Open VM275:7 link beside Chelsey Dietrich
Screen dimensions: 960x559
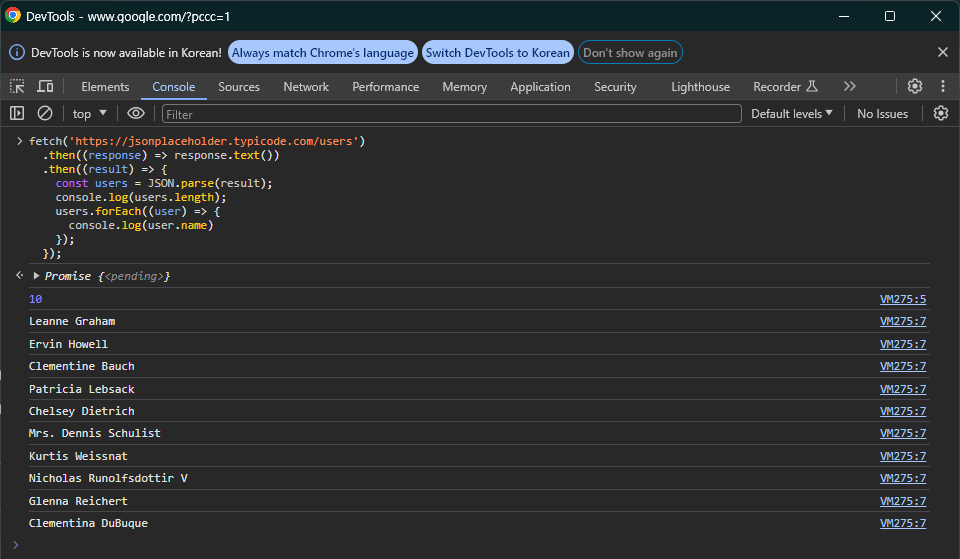click(902, 411)
